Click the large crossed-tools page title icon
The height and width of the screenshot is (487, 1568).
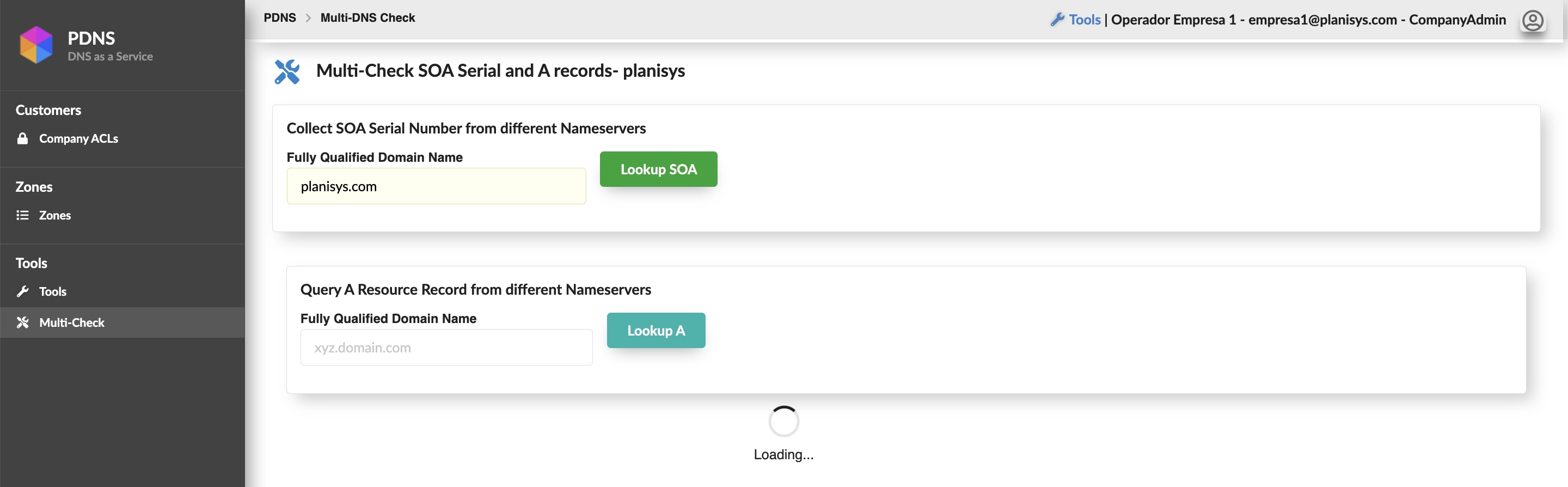pos(287,72)
